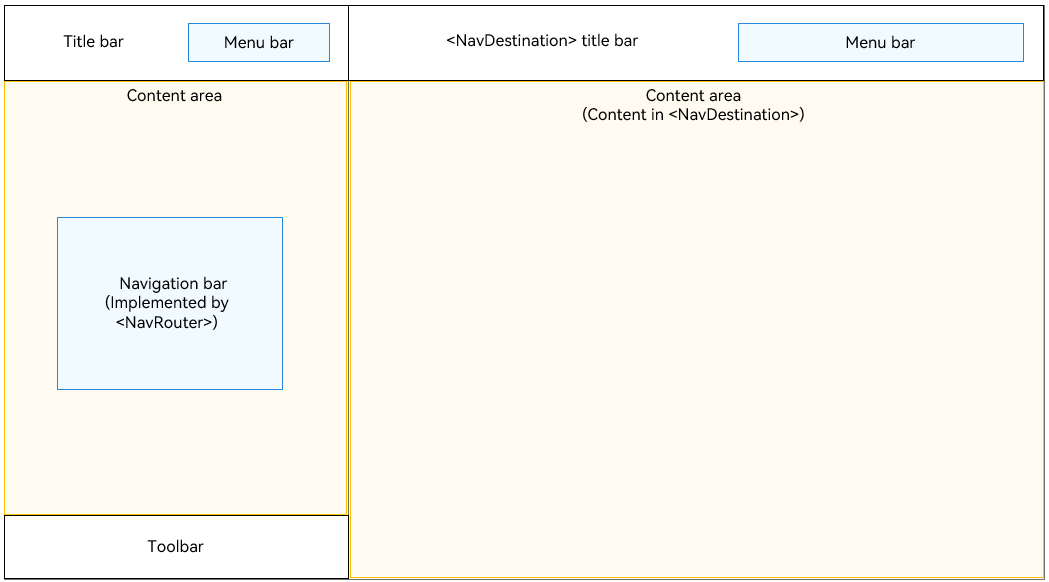The image size is (1049, 582).
Task: Select the "(Content in <NavDestination>)" text
Action: click(693, 115)
